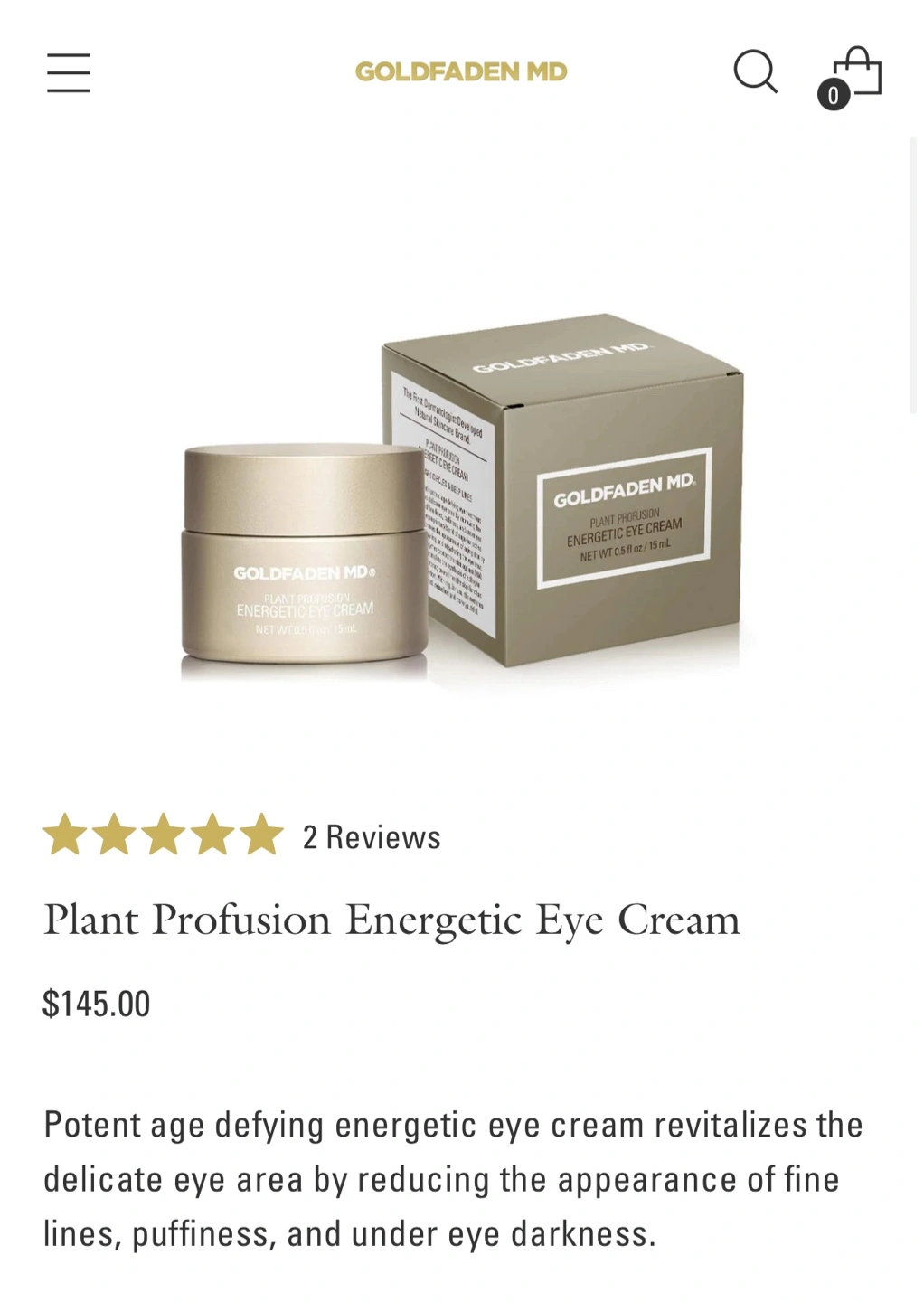Click the third gold rating star

coord(164,835)
